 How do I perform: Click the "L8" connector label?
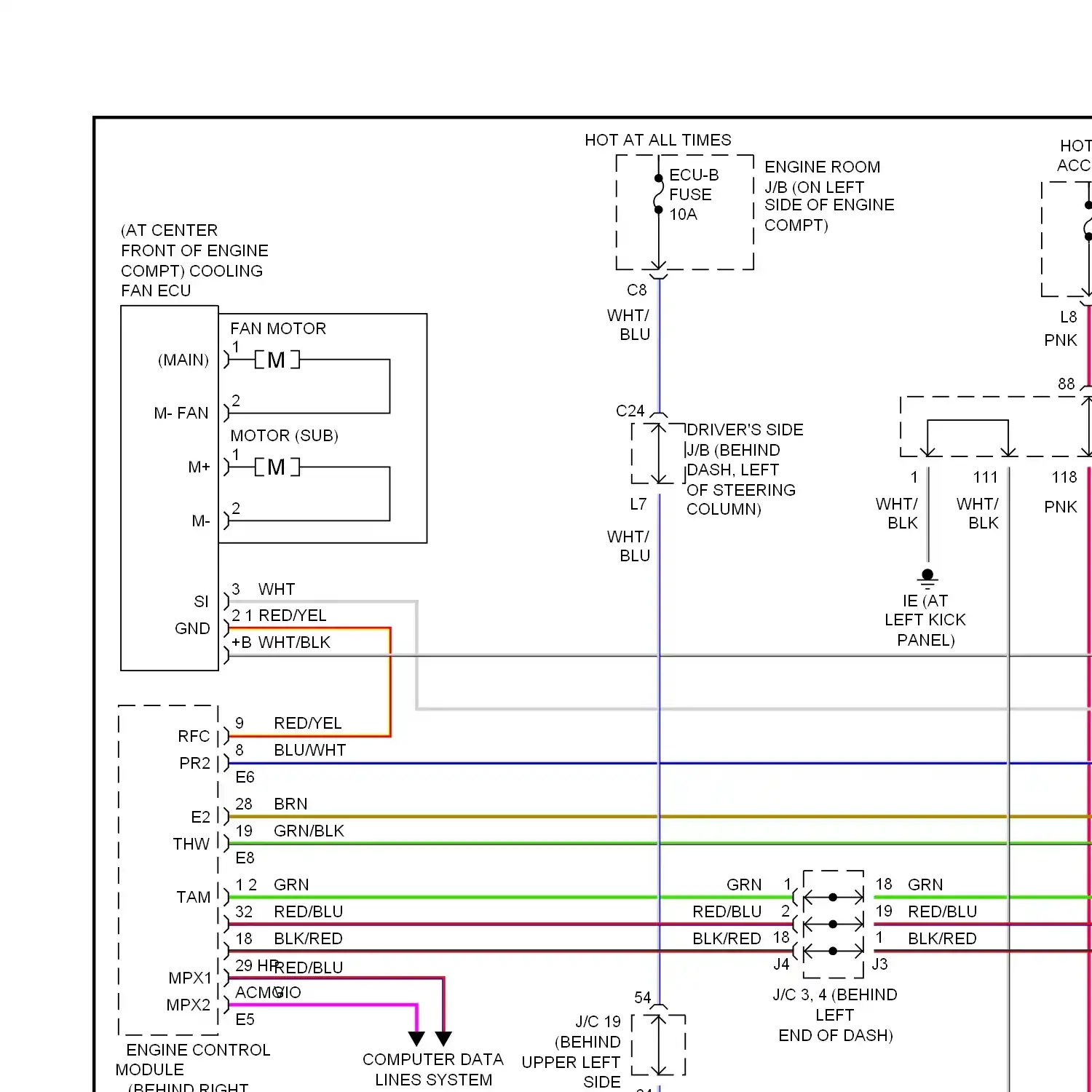pyautogui.click(x=1068, y=317)
